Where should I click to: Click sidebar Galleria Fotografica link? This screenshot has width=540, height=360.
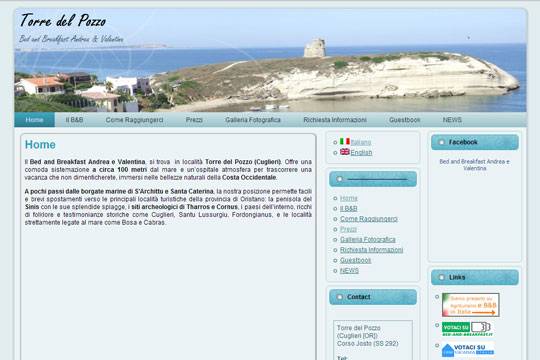(x=367, y=239)
